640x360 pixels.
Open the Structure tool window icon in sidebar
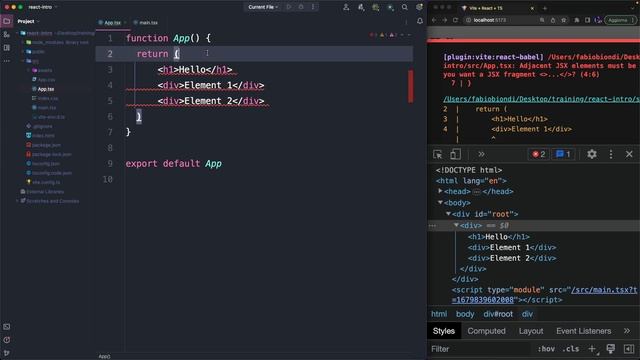[x=7, y=48]
